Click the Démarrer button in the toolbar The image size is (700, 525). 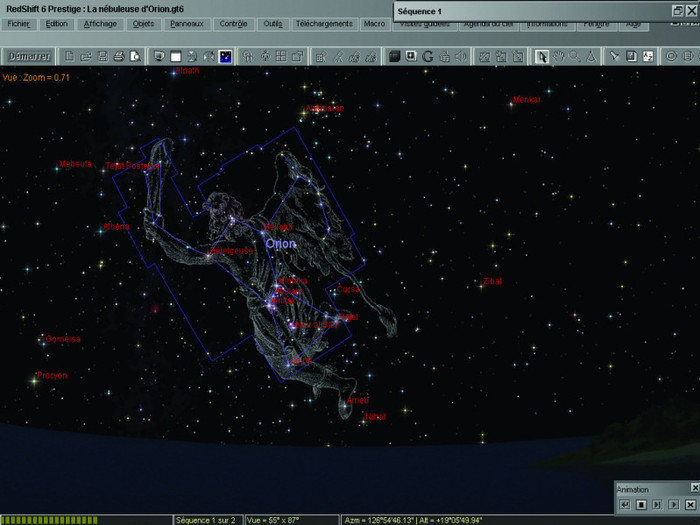point(29,57)
